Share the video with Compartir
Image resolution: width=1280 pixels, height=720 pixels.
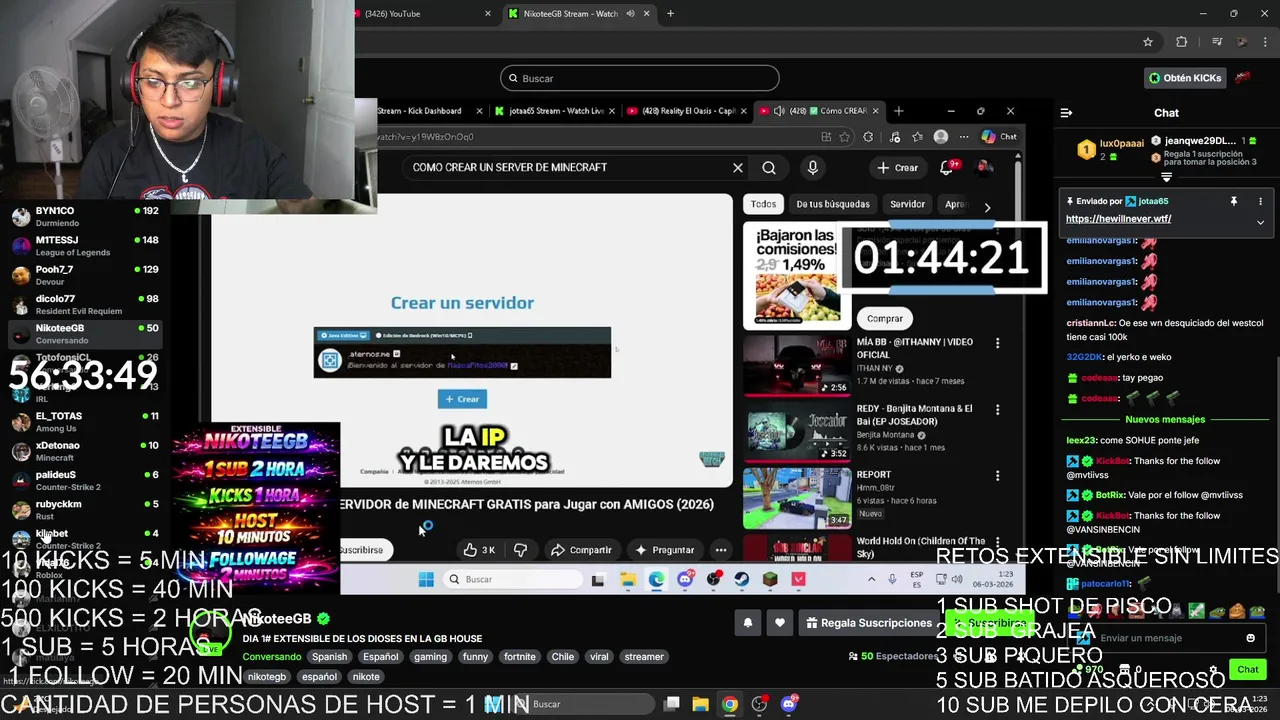pos(581,550)
